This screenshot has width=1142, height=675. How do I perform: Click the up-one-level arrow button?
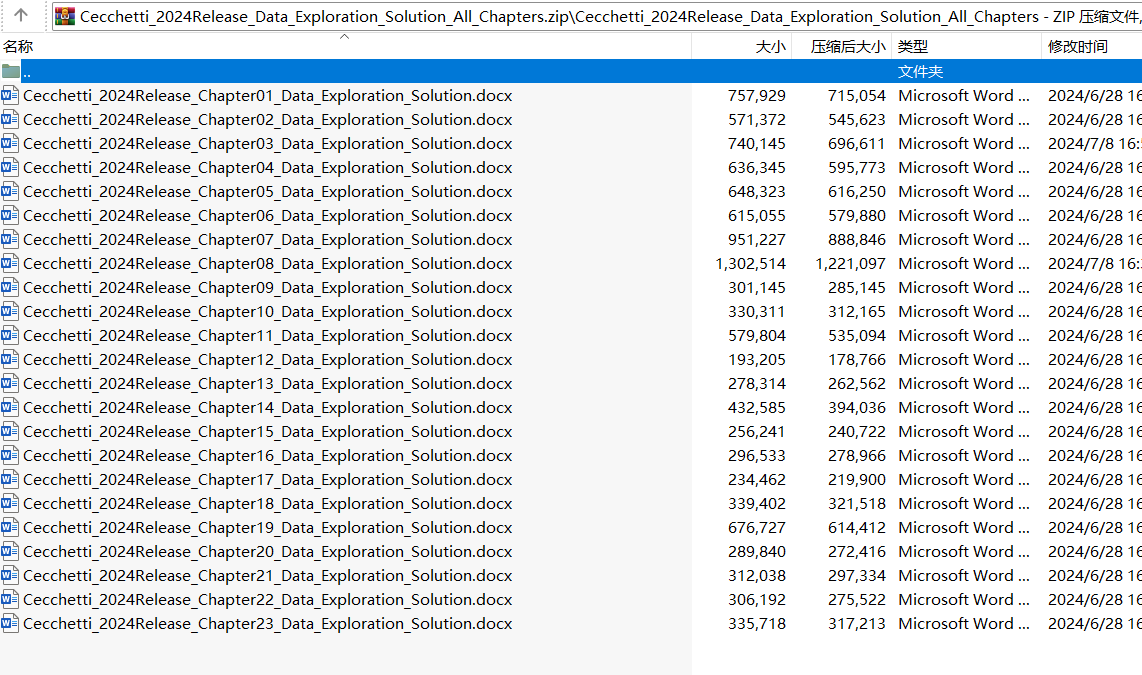pyautogui.click(x=20, y=15)
